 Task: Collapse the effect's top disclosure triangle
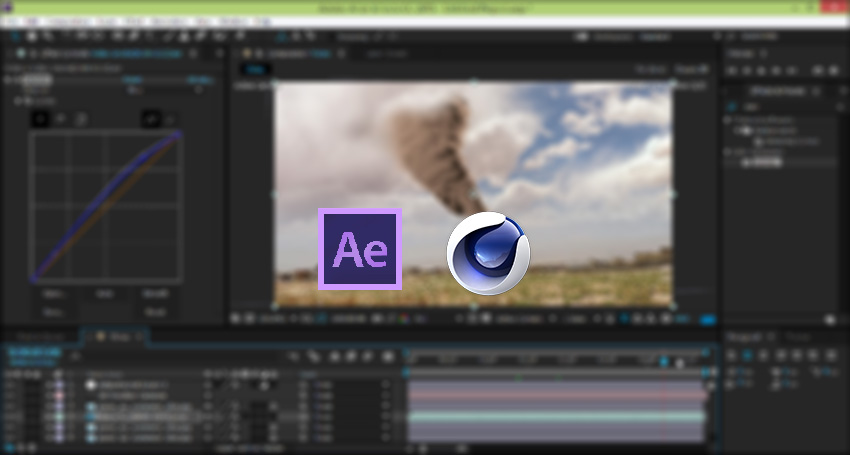tap(8, 80)
